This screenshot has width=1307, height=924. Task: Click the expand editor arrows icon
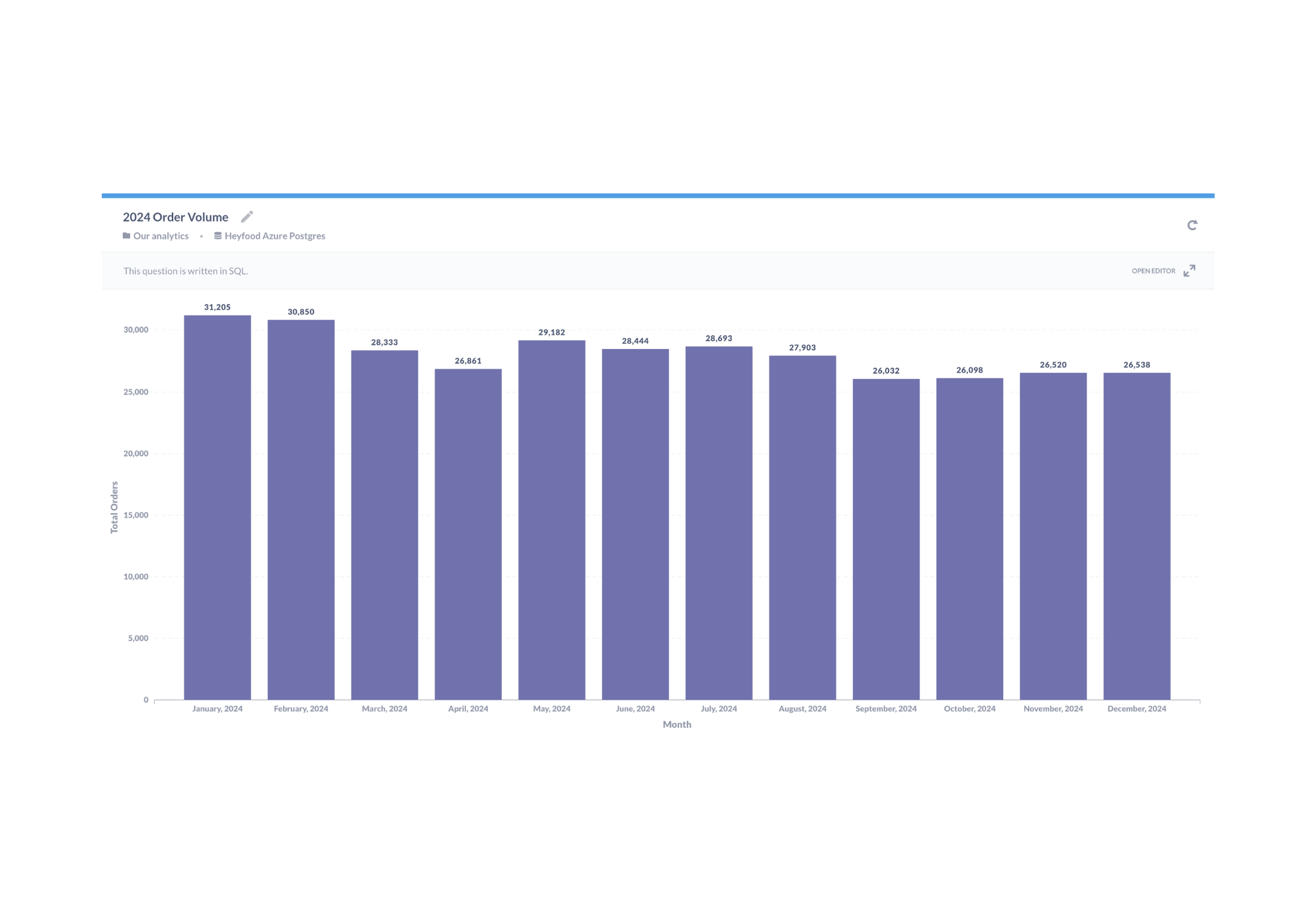(x=1189, y=271)
